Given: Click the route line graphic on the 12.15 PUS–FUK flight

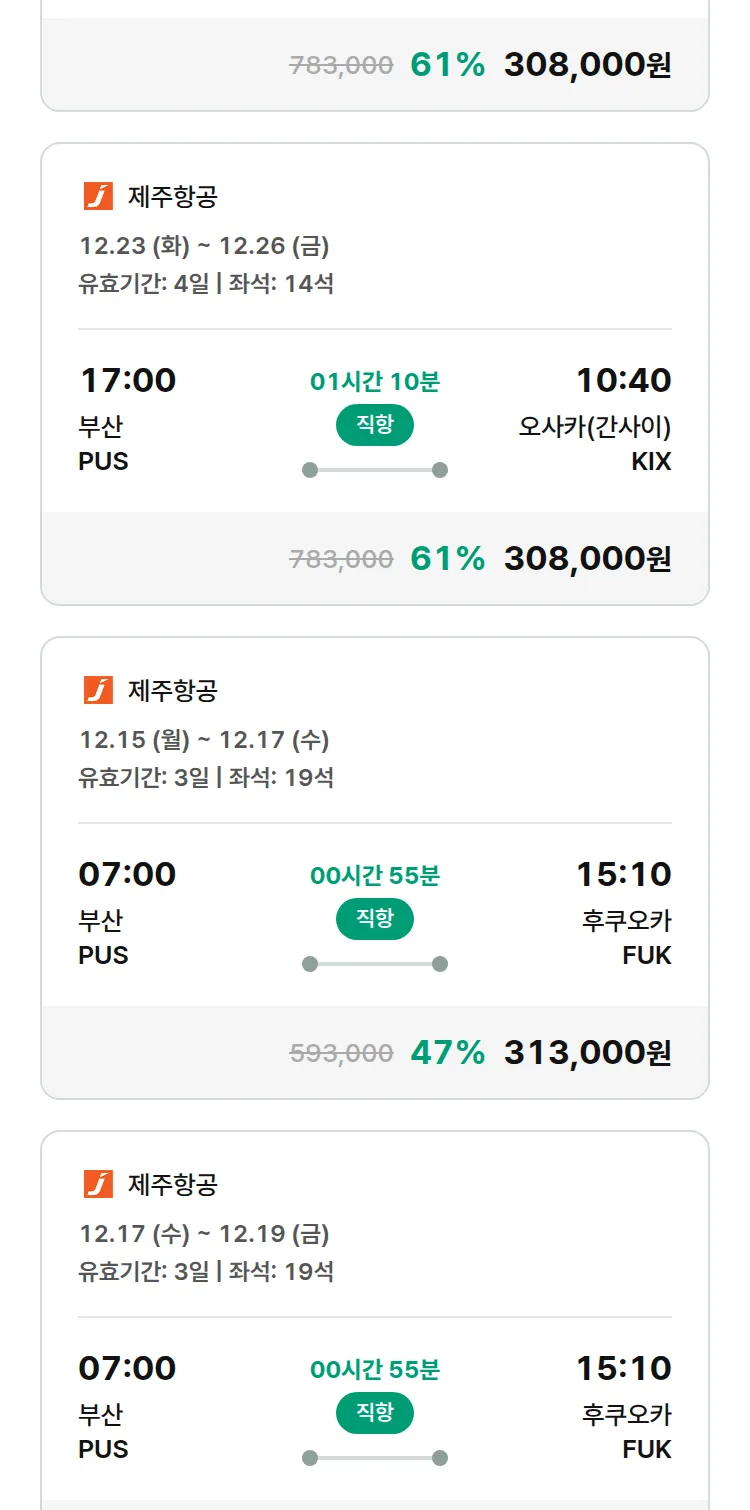Looking at the screenshot, I should coord(375,964).
